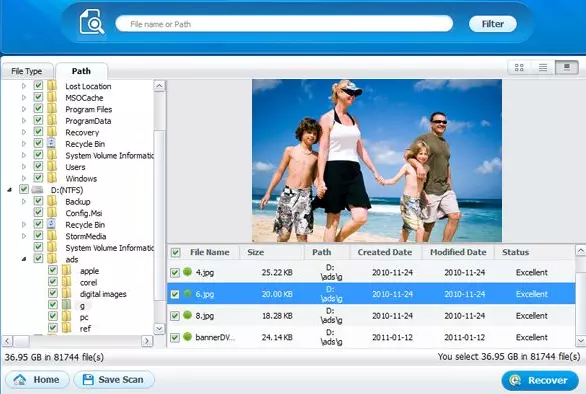Switch to list view icon
The width and height of the screenshot is (586, 394).
pos(543,68)
